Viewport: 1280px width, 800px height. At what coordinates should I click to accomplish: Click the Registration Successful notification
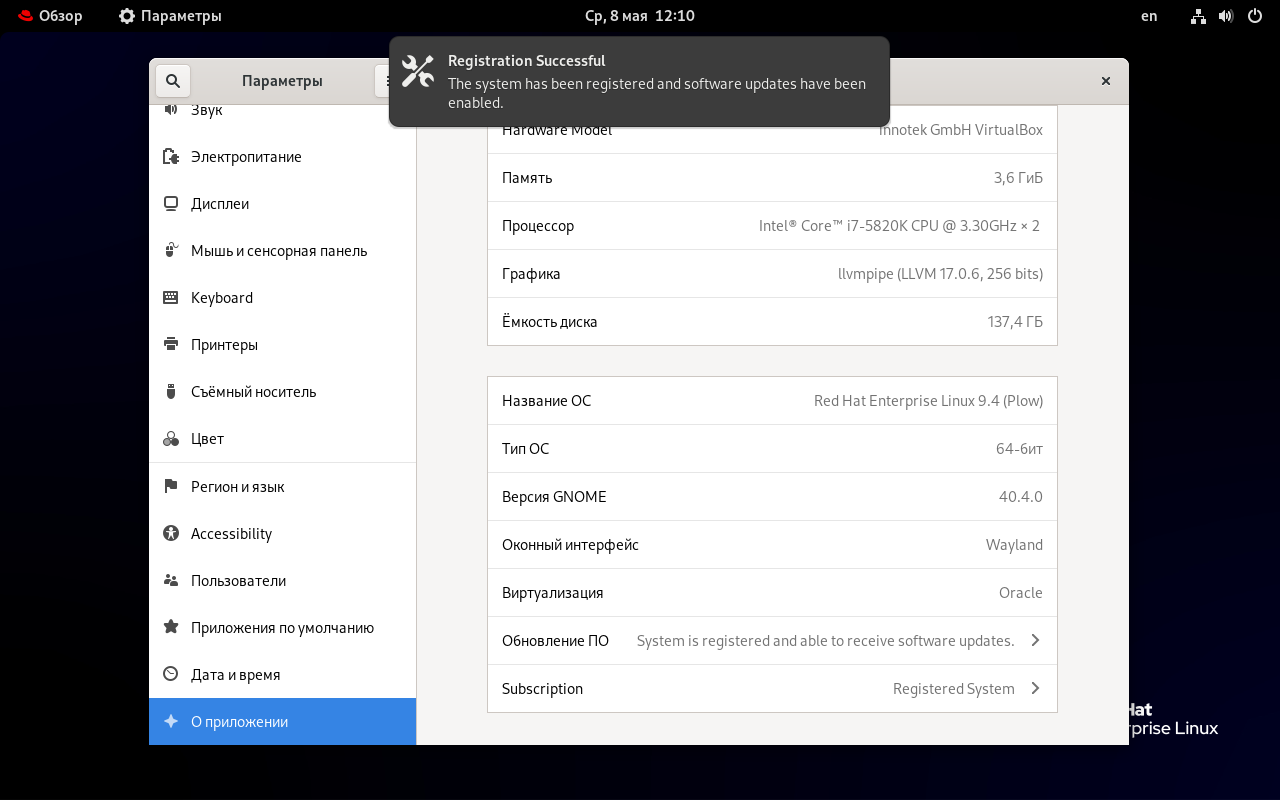(x=639, y=82)
